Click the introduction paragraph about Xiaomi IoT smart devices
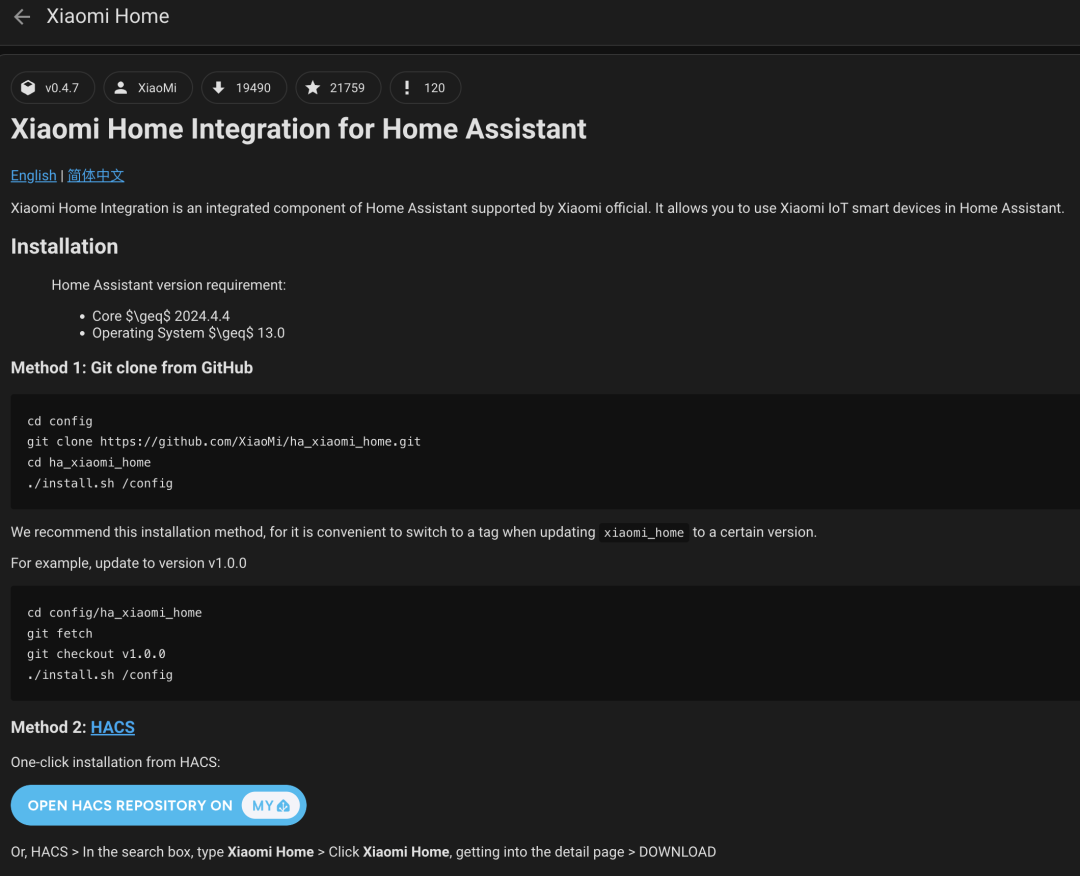Image resolution: width=1080 pixels, height=876 pixels. (x=538, y=208)
